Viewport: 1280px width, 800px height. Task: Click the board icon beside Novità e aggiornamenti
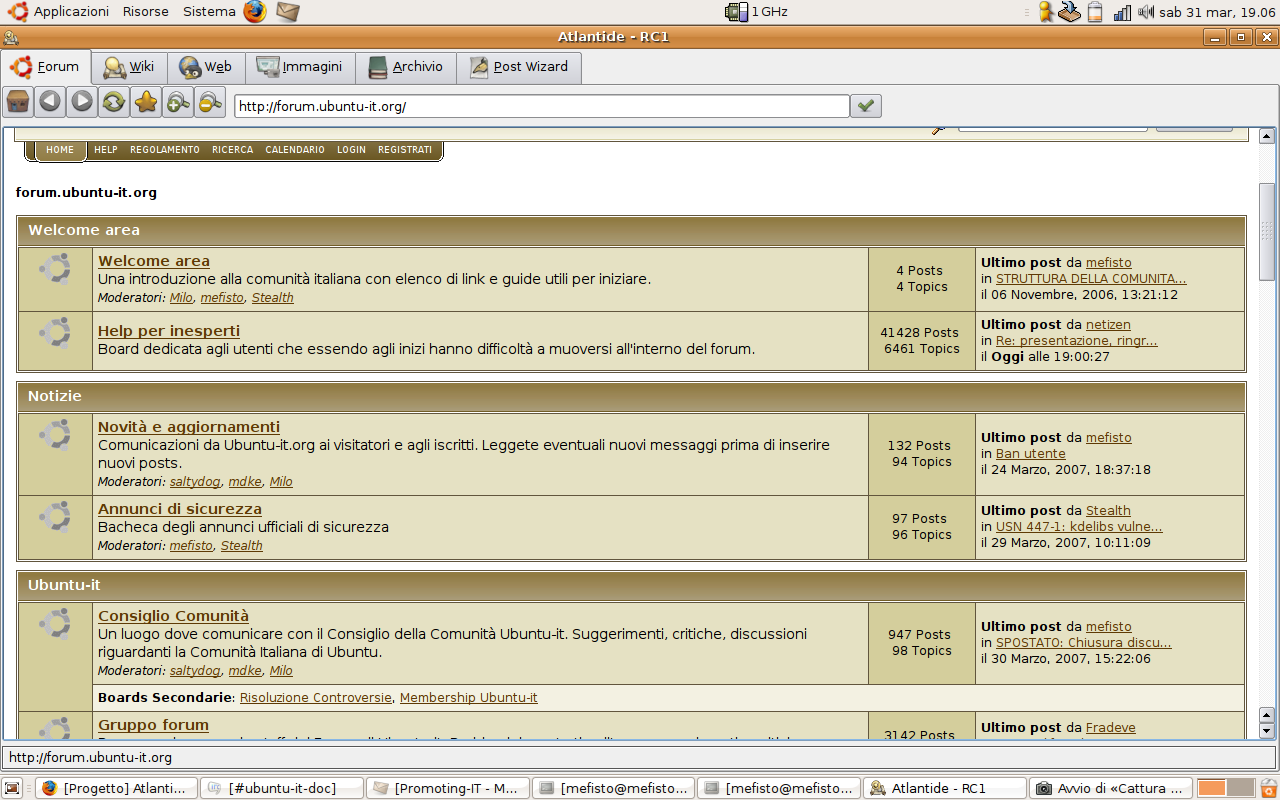pos(55,435)
